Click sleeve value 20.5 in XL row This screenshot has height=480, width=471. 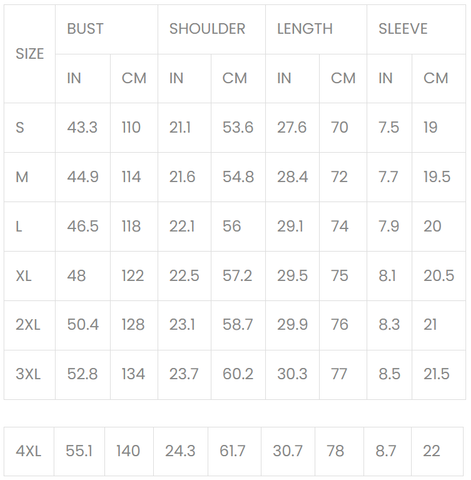pyautogui.click(x=439, y=276)
